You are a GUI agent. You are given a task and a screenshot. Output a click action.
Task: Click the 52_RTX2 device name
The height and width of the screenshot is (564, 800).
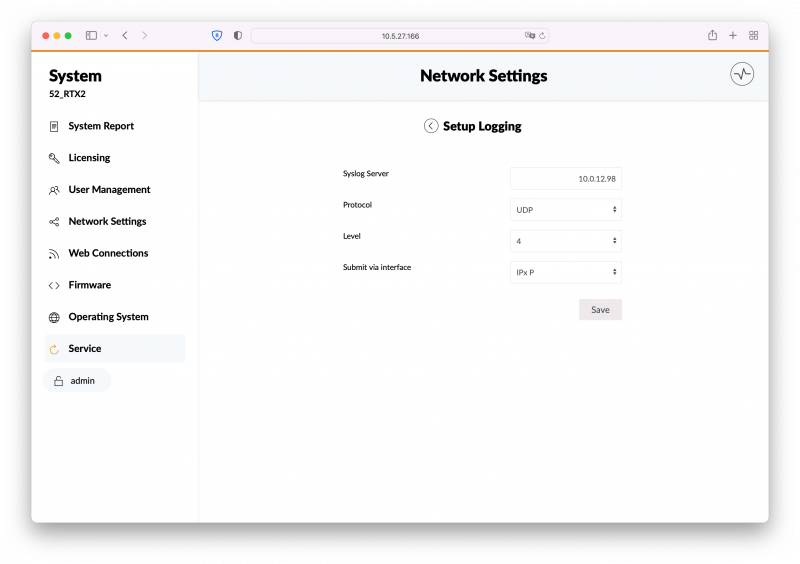(x=67, y=94)
